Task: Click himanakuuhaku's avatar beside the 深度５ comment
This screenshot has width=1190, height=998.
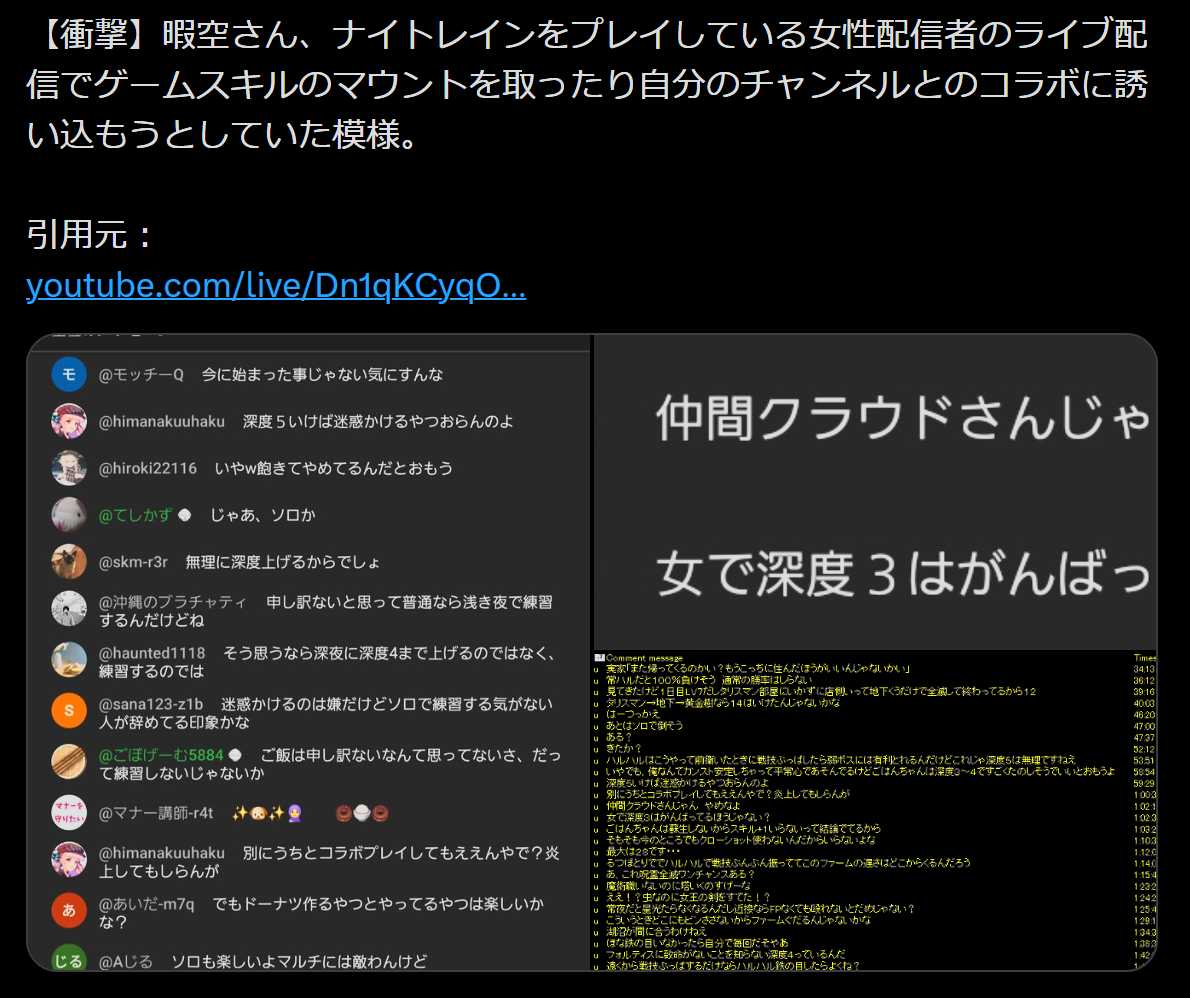Action: coord(69,421)
